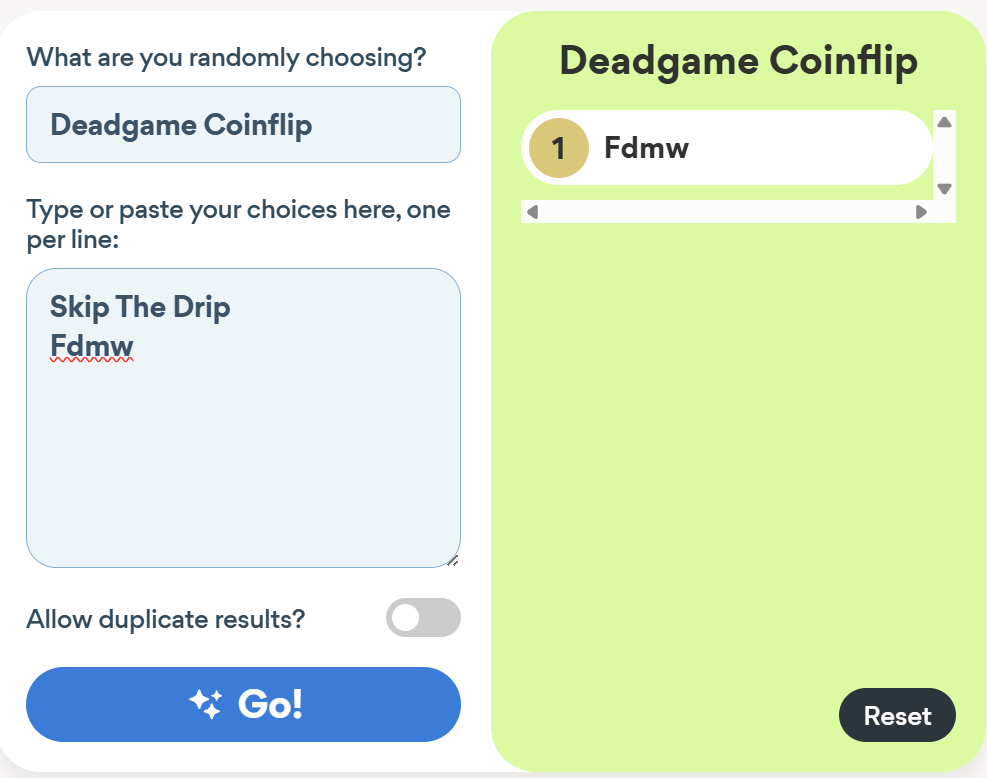Click the horizontal scrollbar track under results
Screen dimensions: 987x778
pos(727,212)
